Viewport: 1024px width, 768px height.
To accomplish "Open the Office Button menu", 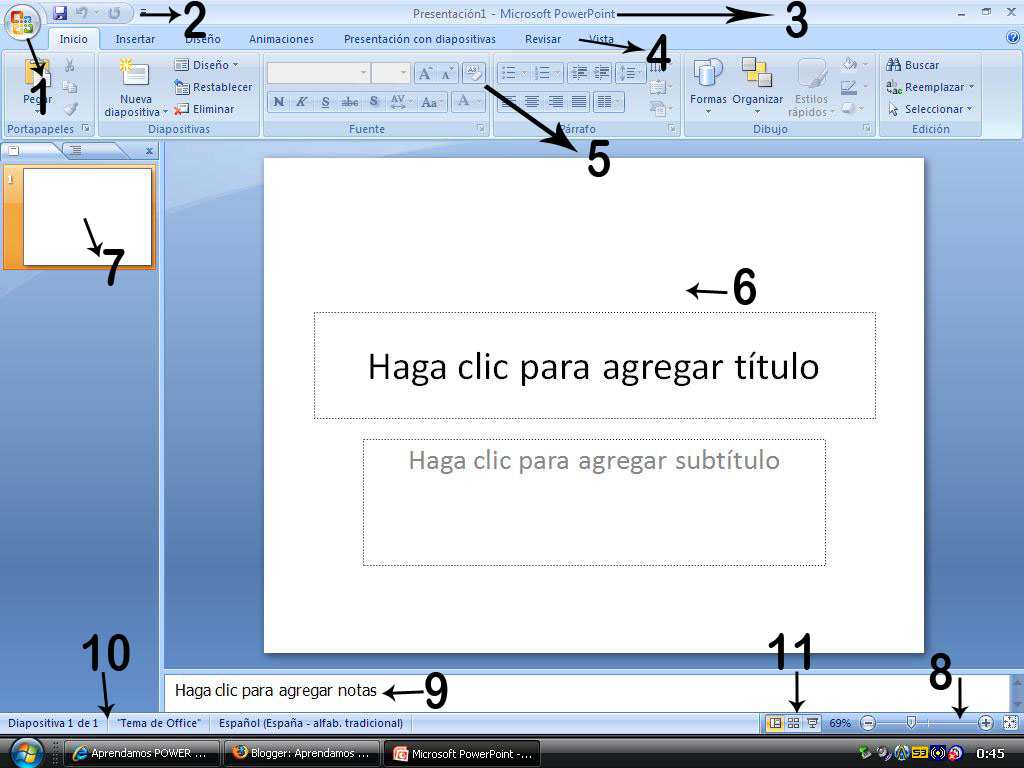I will click(x=22, y=22).
